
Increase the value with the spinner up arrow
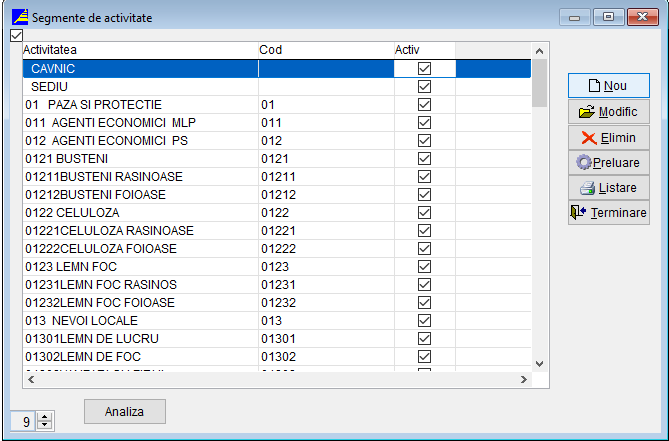point(44,417)
